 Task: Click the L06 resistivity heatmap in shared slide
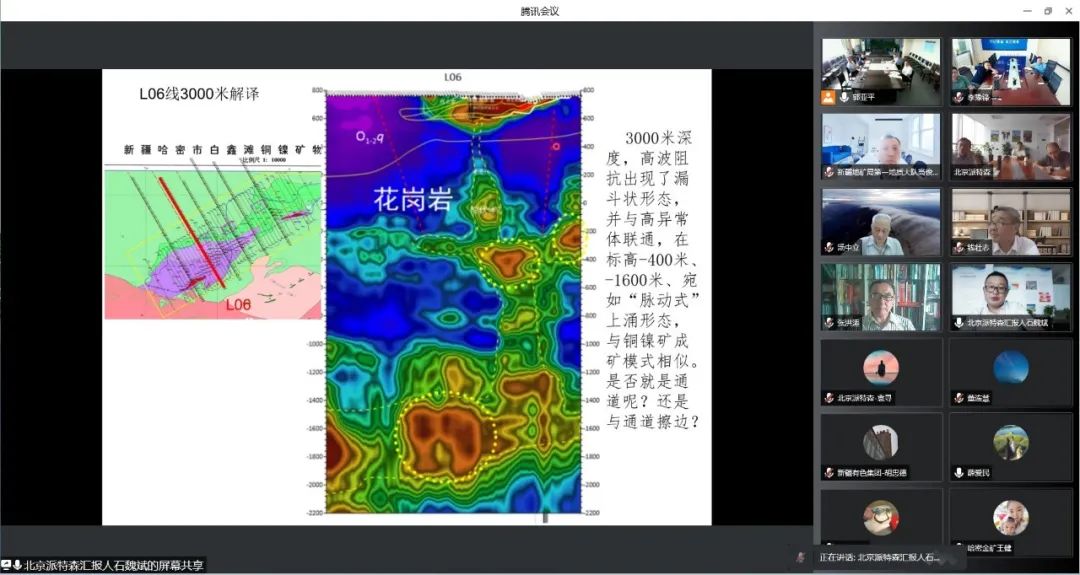(453, 300)
